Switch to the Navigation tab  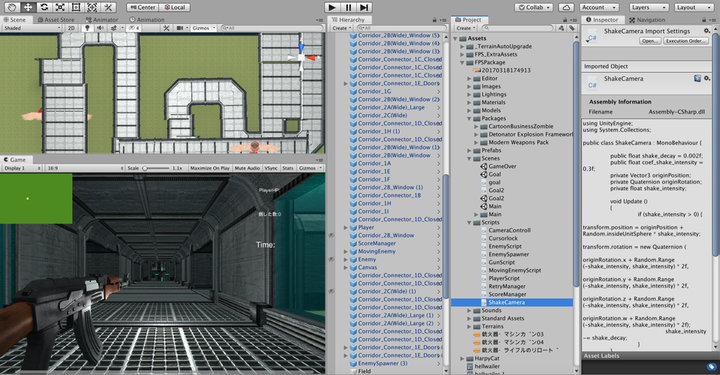click(x=647, y=20)
